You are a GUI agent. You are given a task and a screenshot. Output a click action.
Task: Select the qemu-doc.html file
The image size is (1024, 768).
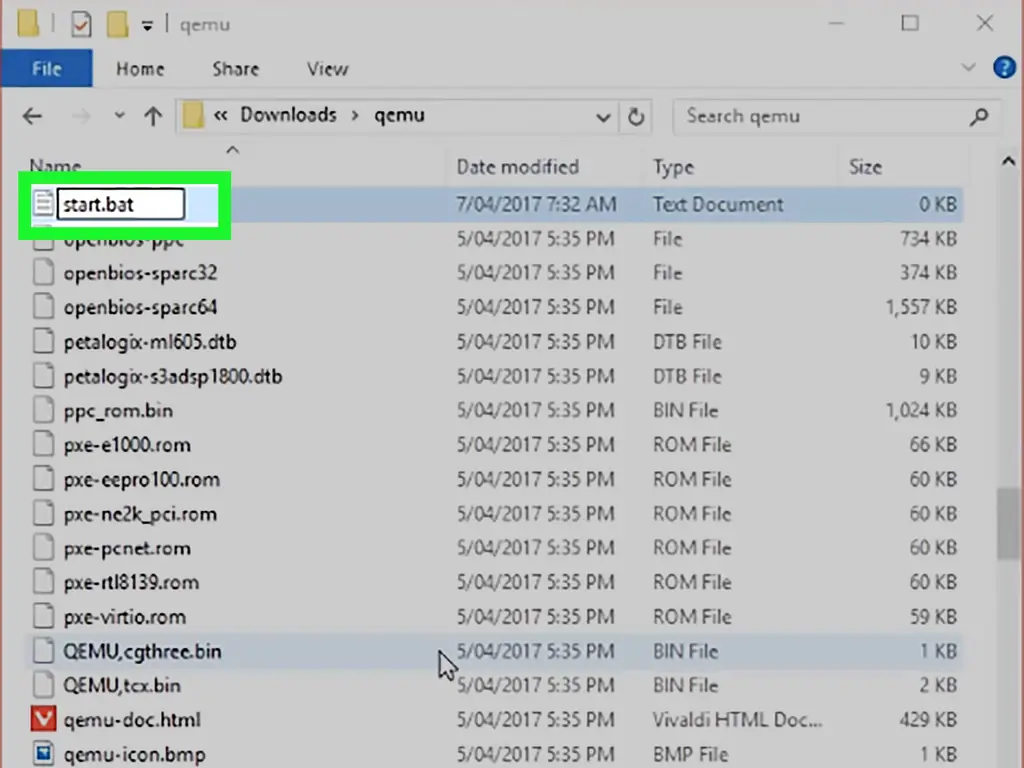tap(132, 720)
